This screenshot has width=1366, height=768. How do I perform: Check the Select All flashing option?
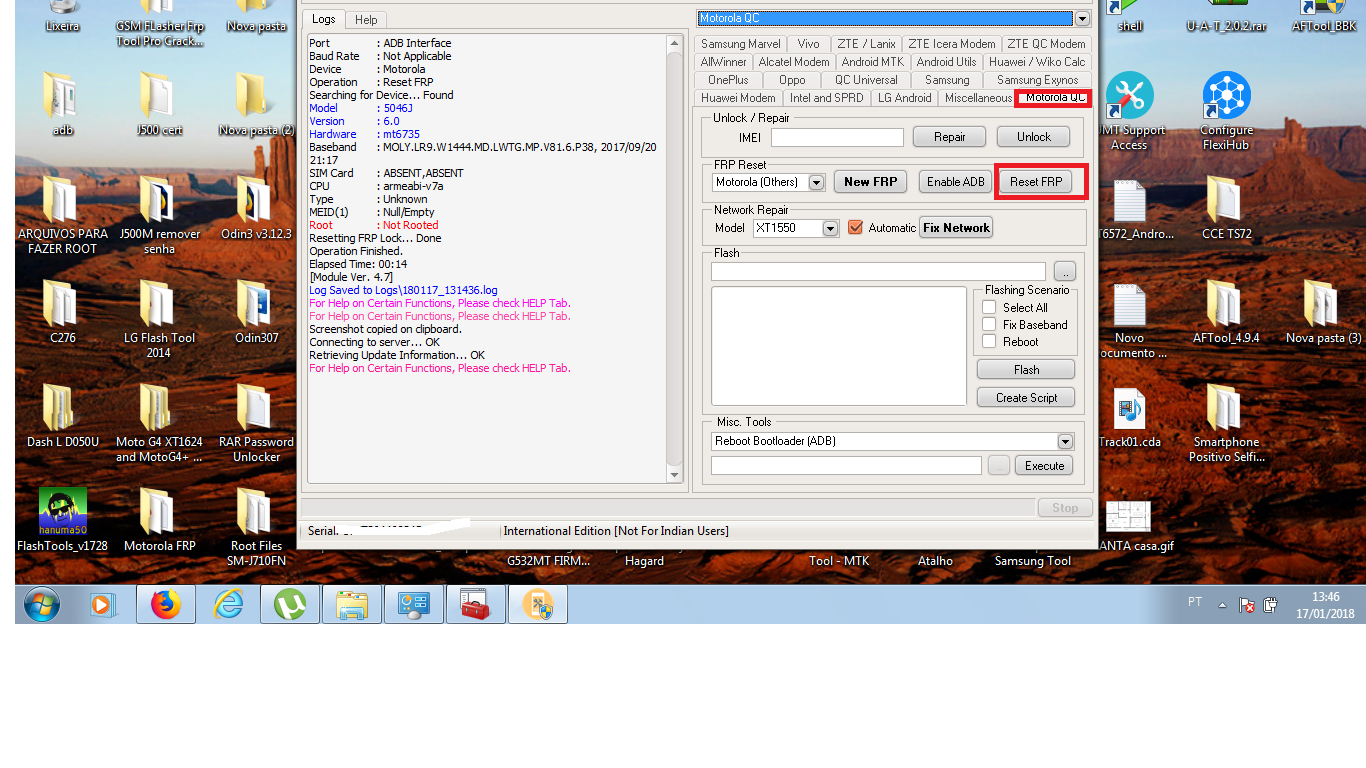coord(989,307)
